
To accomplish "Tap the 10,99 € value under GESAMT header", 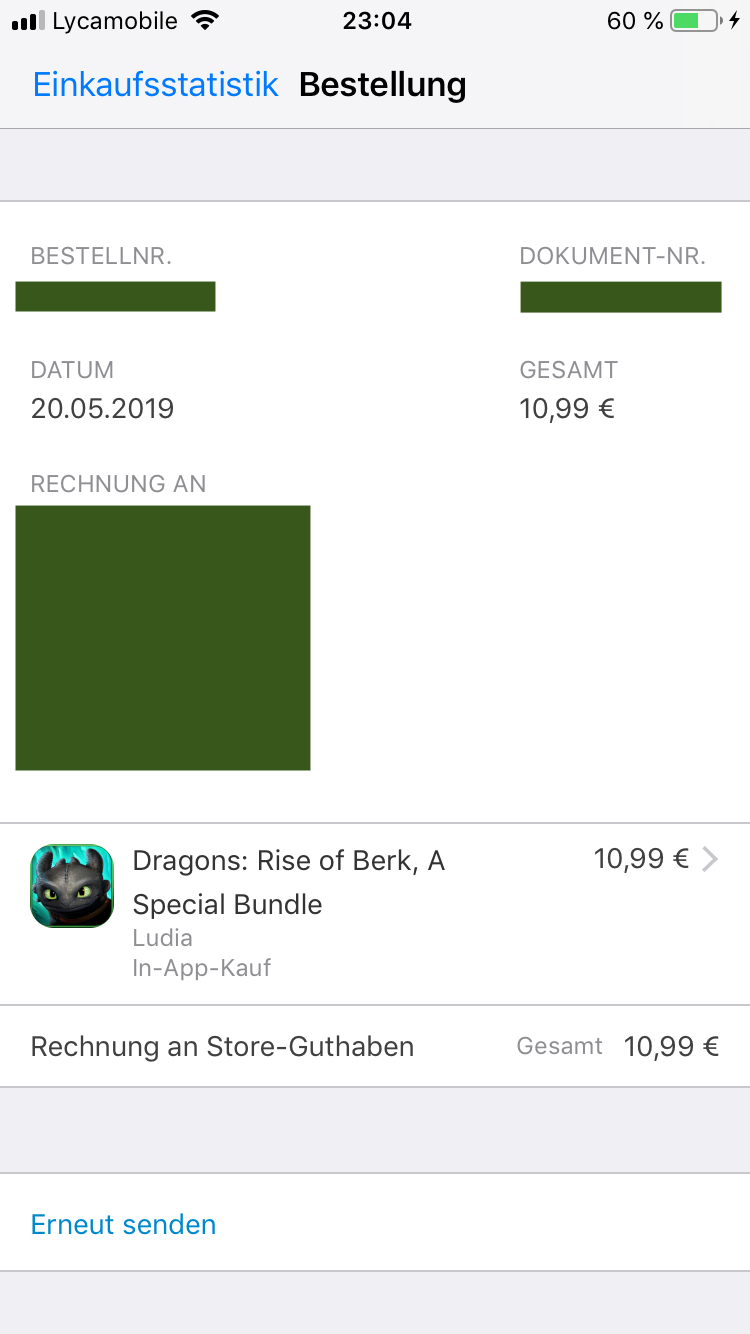I will (x=567, y=408).
